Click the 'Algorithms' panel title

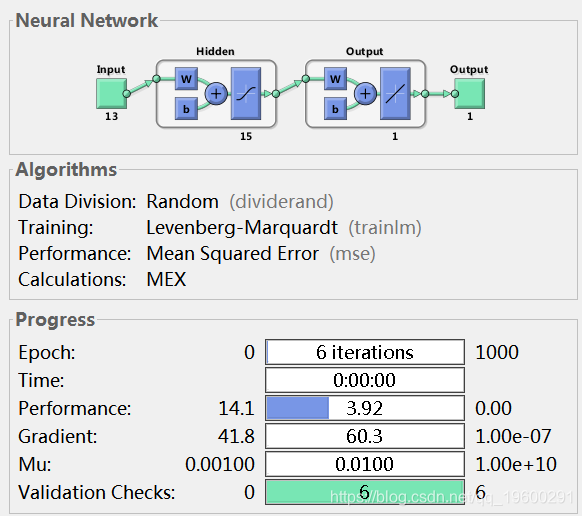click(66, 170)
